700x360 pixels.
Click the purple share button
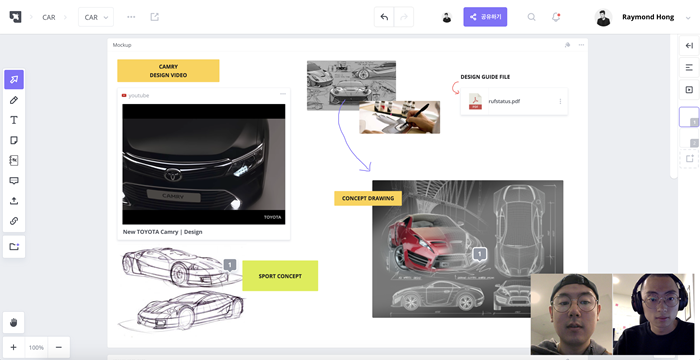485,17
